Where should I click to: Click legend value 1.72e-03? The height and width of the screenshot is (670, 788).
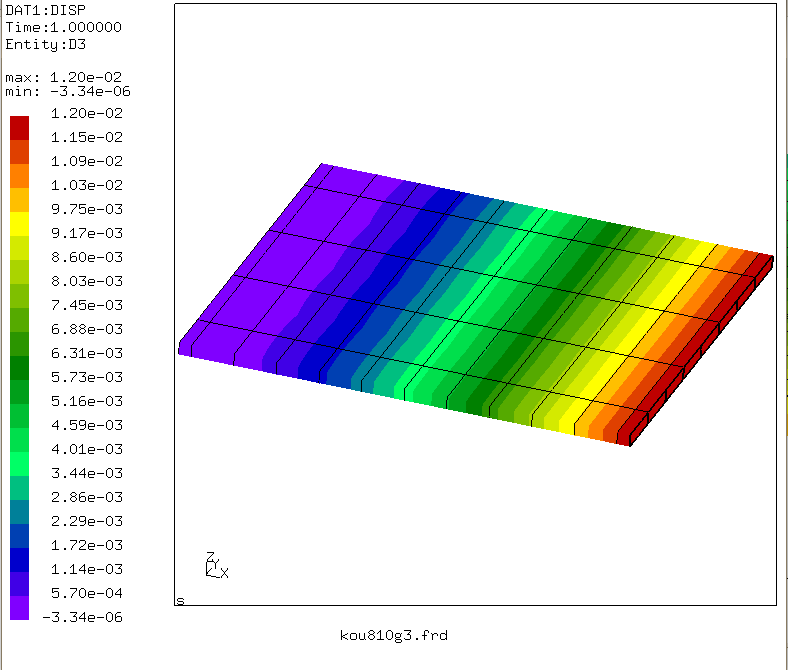click(x=87, y=545)
